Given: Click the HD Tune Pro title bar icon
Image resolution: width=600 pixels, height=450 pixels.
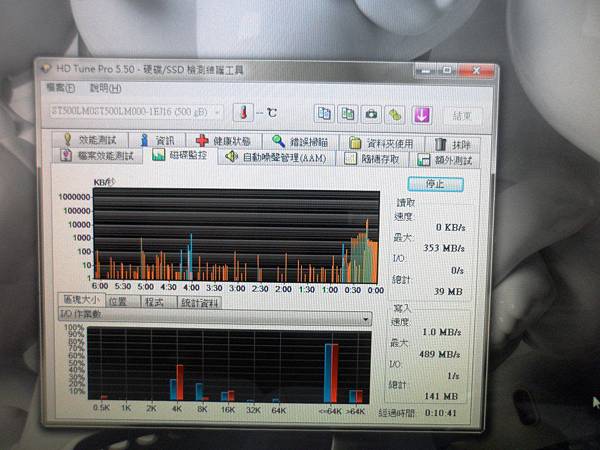Looking at the screenshot, I should (x=46, y=68).
